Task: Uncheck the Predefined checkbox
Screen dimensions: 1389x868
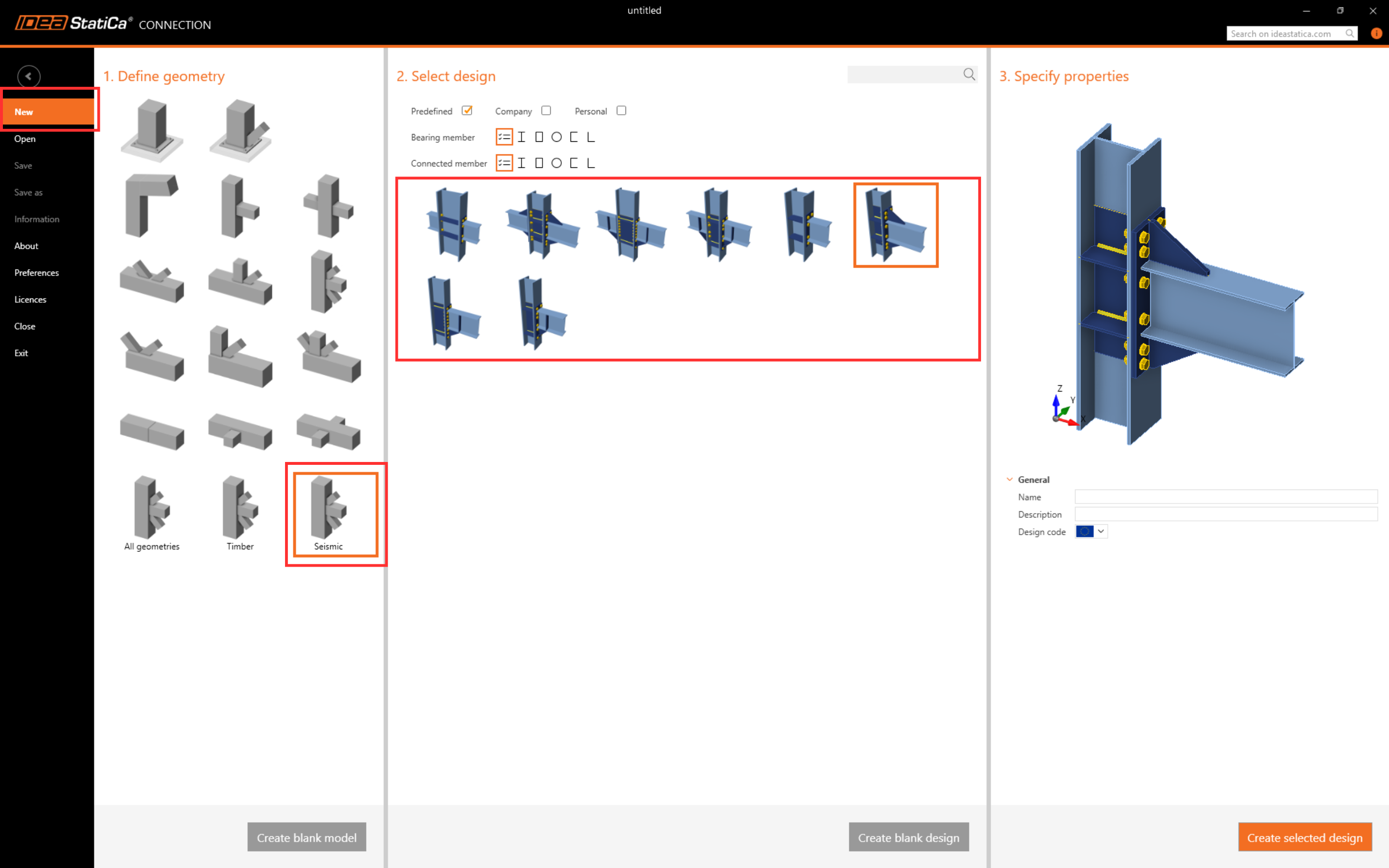Action: pos(467,111)
